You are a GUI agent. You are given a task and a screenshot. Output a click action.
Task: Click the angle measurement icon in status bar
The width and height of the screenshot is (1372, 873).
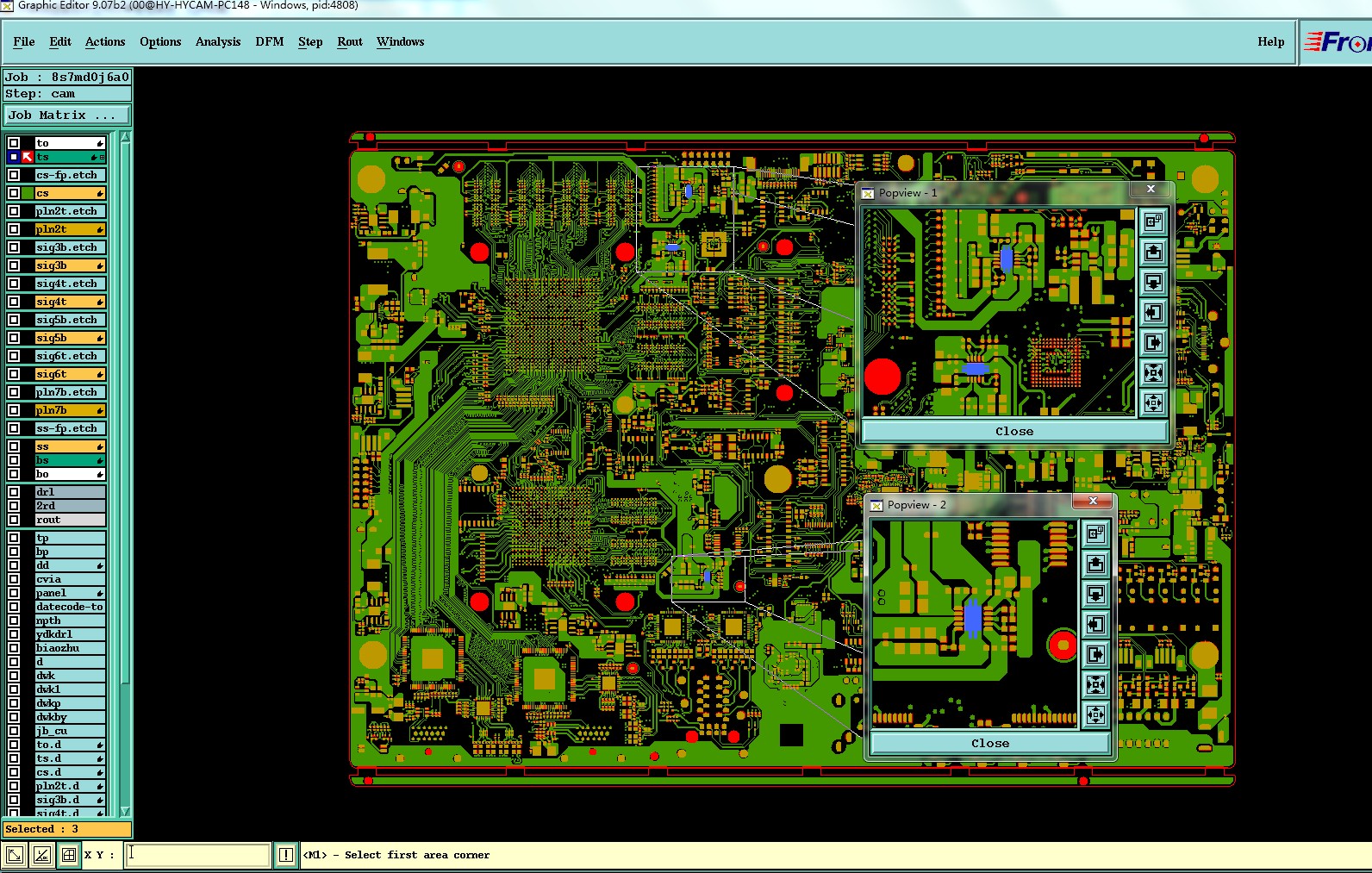point(41,855)
